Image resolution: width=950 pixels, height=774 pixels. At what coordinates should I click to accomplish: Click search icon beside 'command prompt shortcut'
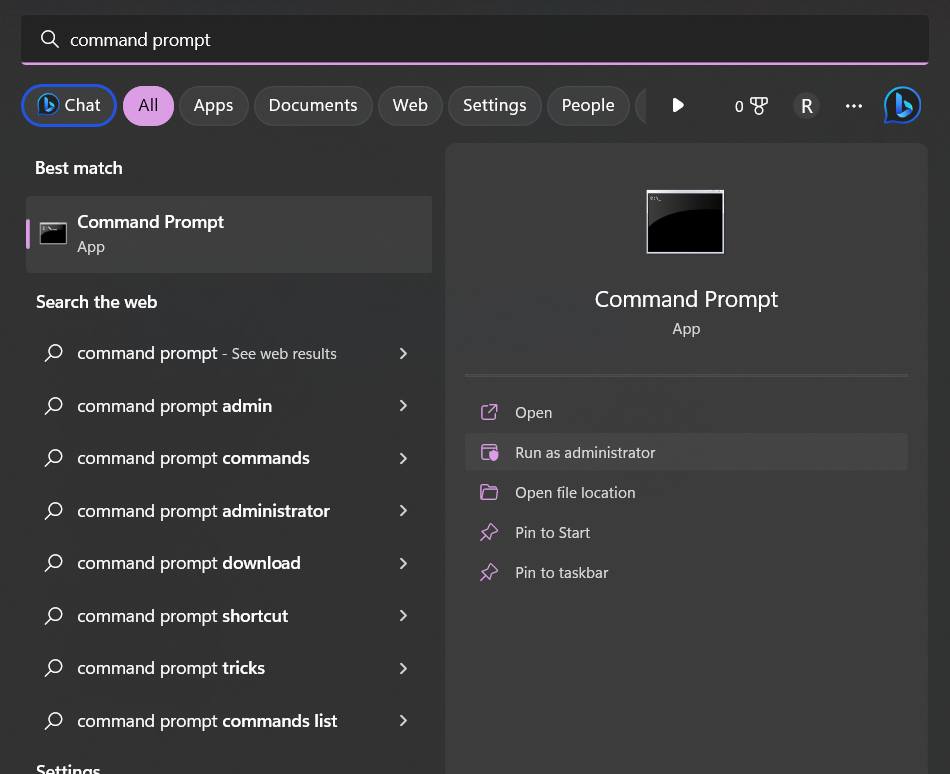point(54,616)
